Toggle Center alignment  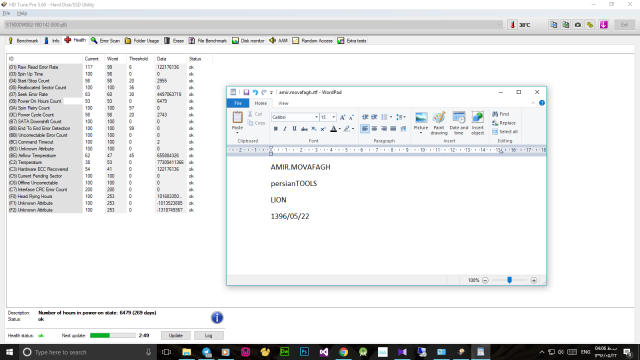coord(374,129)
